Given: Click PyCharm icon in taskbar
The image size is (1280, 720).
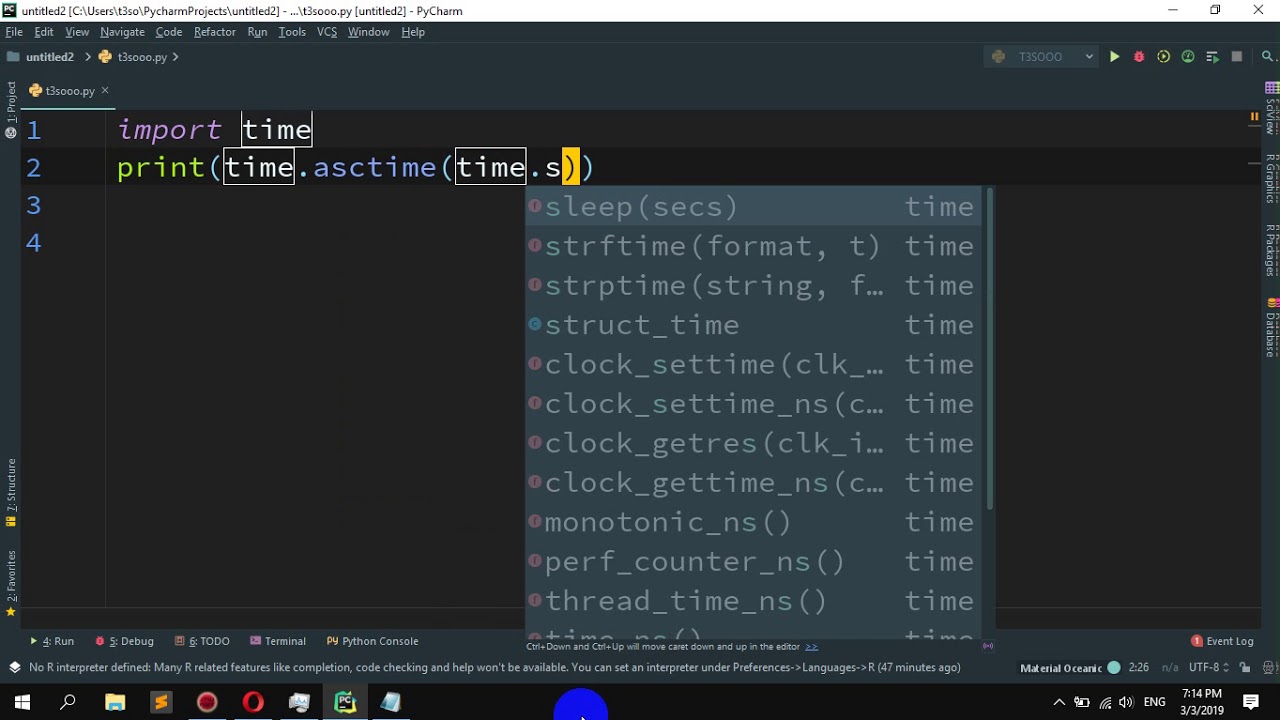Looking at the screenshot, I should tap(345, 703).
